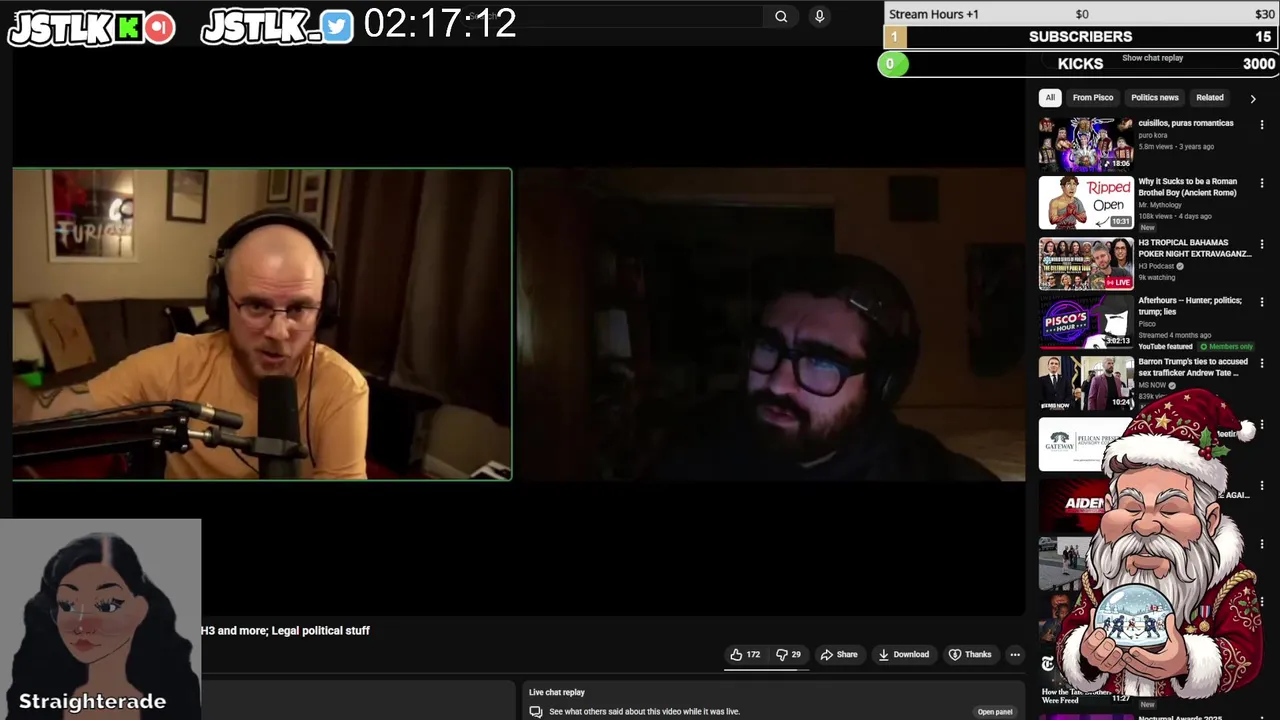
Task: Select the Politics news filter chip
Action: [1155, 97]
